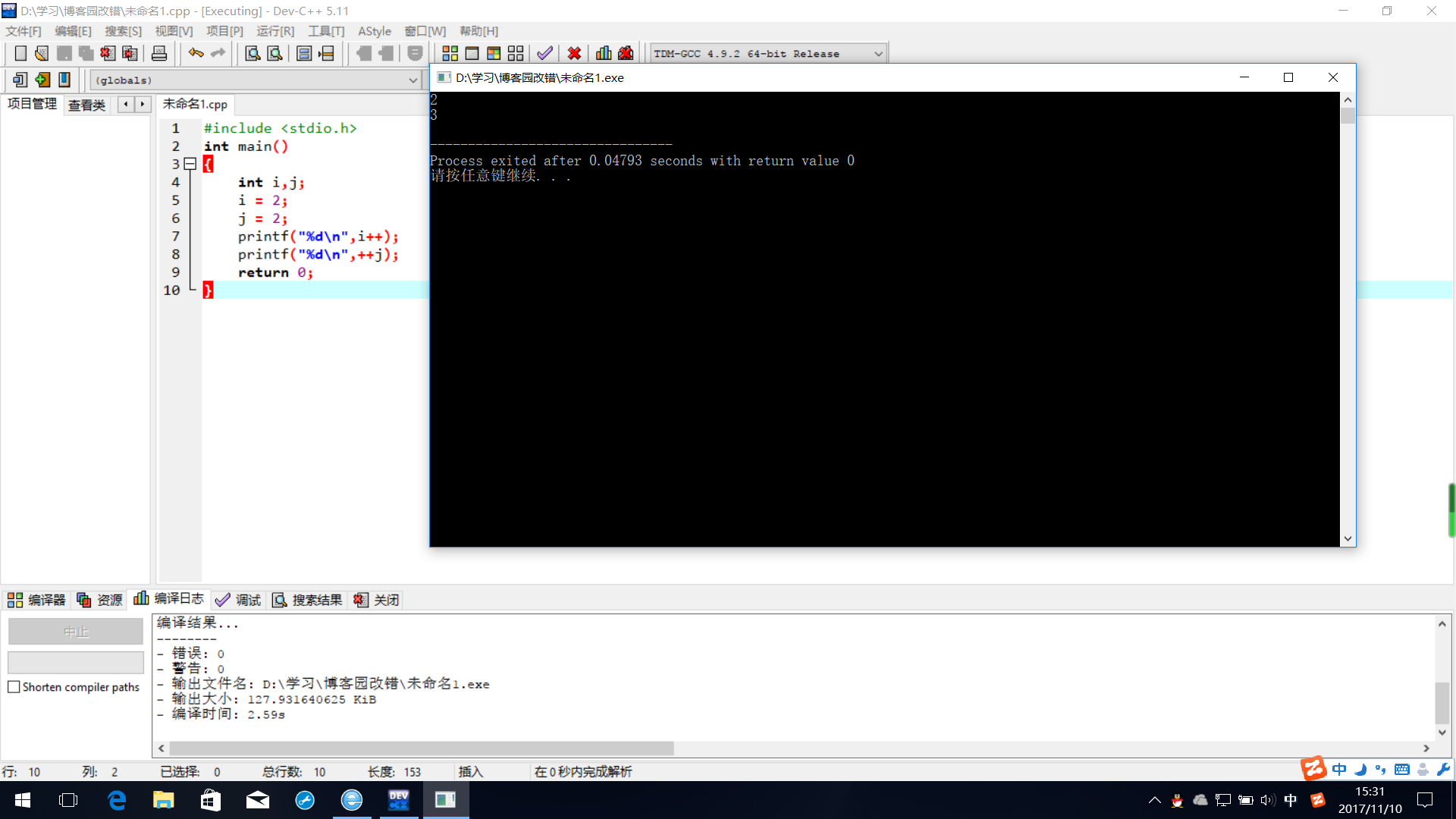Viewport: 1456px width, 819px height.
Task: Switch to the 编译日志 bottom tab
Action: pos(168,599)
